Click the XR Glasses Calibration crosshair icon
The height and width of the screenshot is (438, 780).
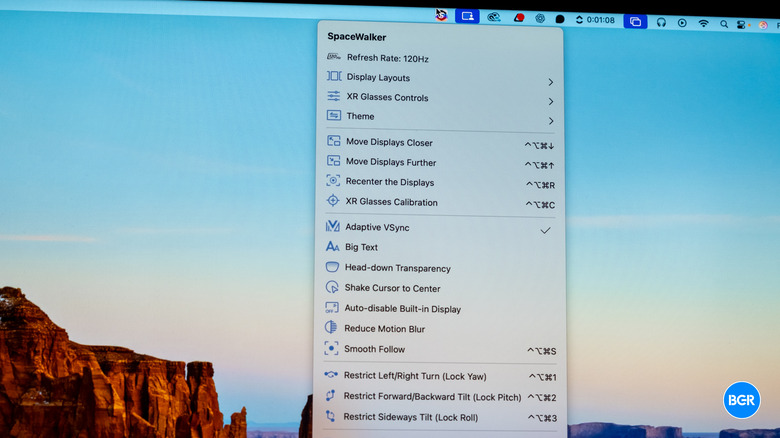click(333, 201)
